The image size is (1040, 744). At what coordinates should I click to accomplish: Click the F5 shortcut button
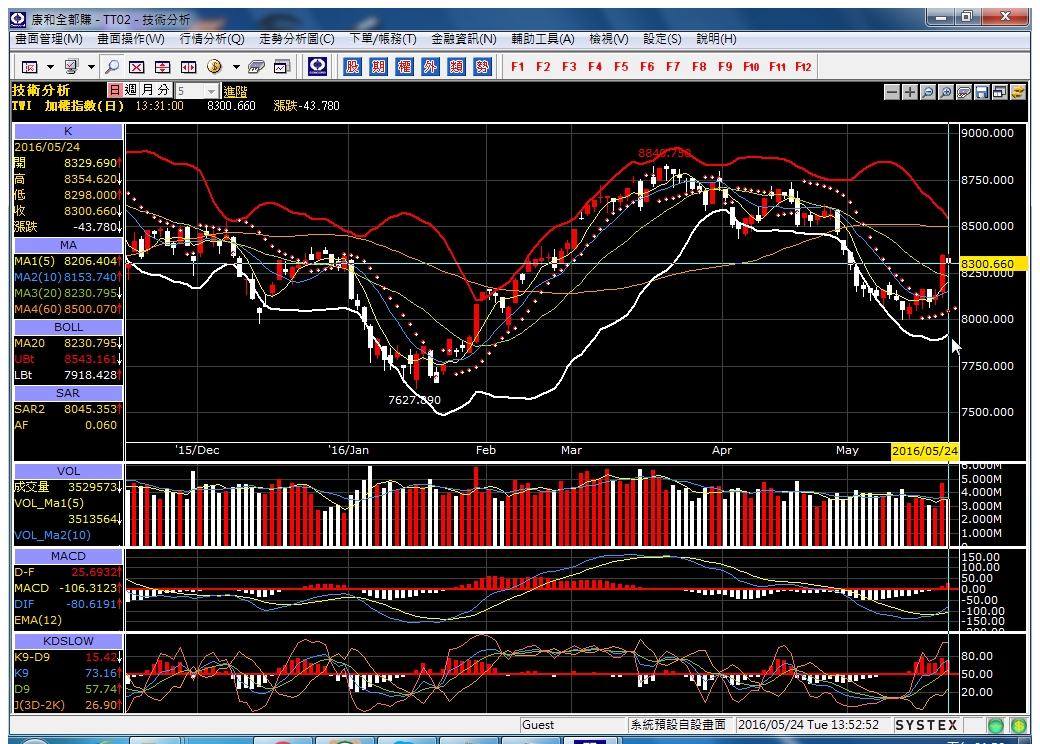tap(621, 67)
